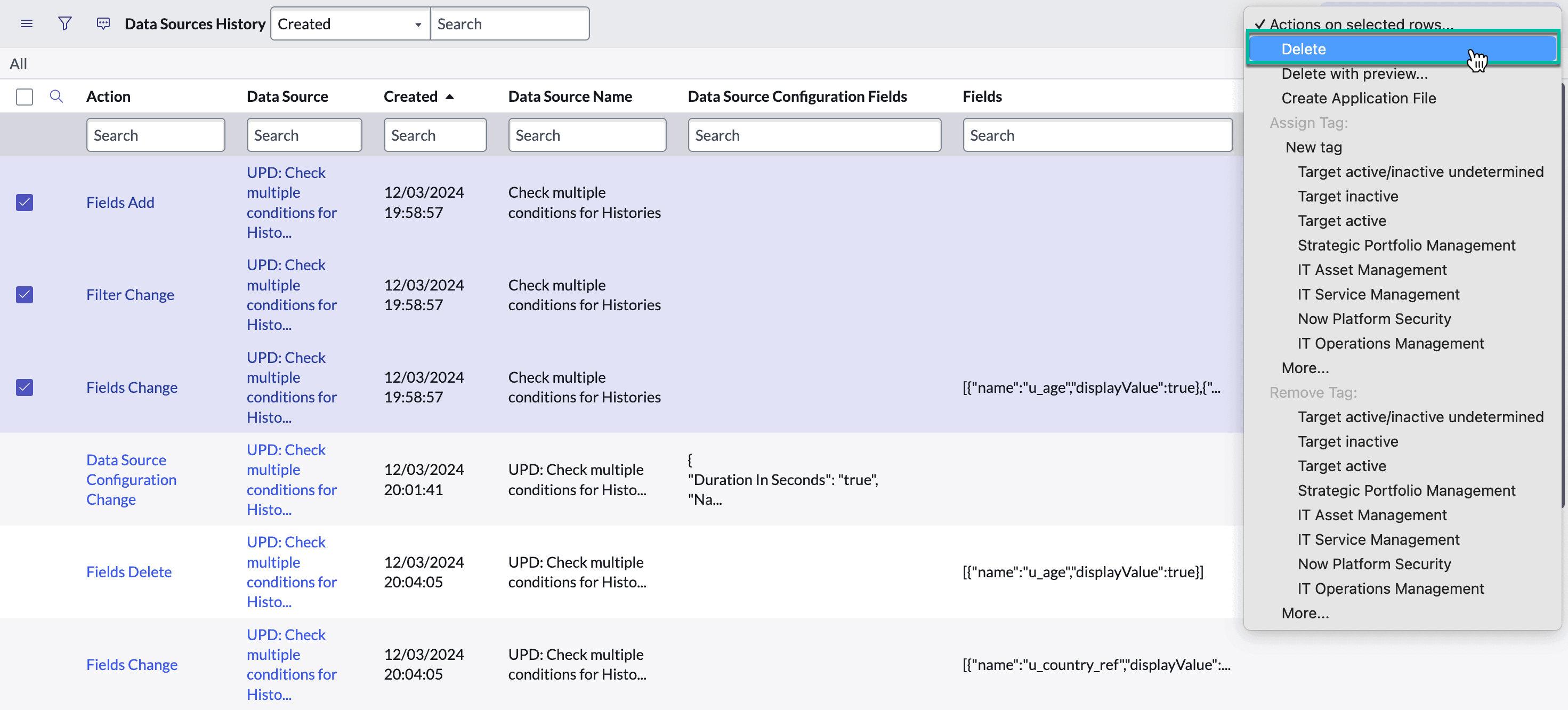Viewport: 1568px width, 710px height.
Task: Click the All breadcrumb filter
Action: pos(18,64)
